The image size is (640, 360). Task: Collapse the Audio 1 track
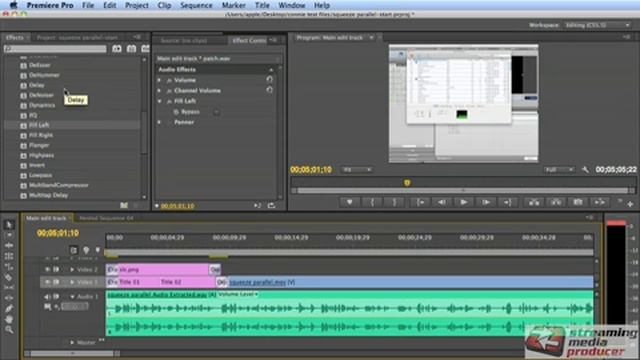click(x=72, y=297)
